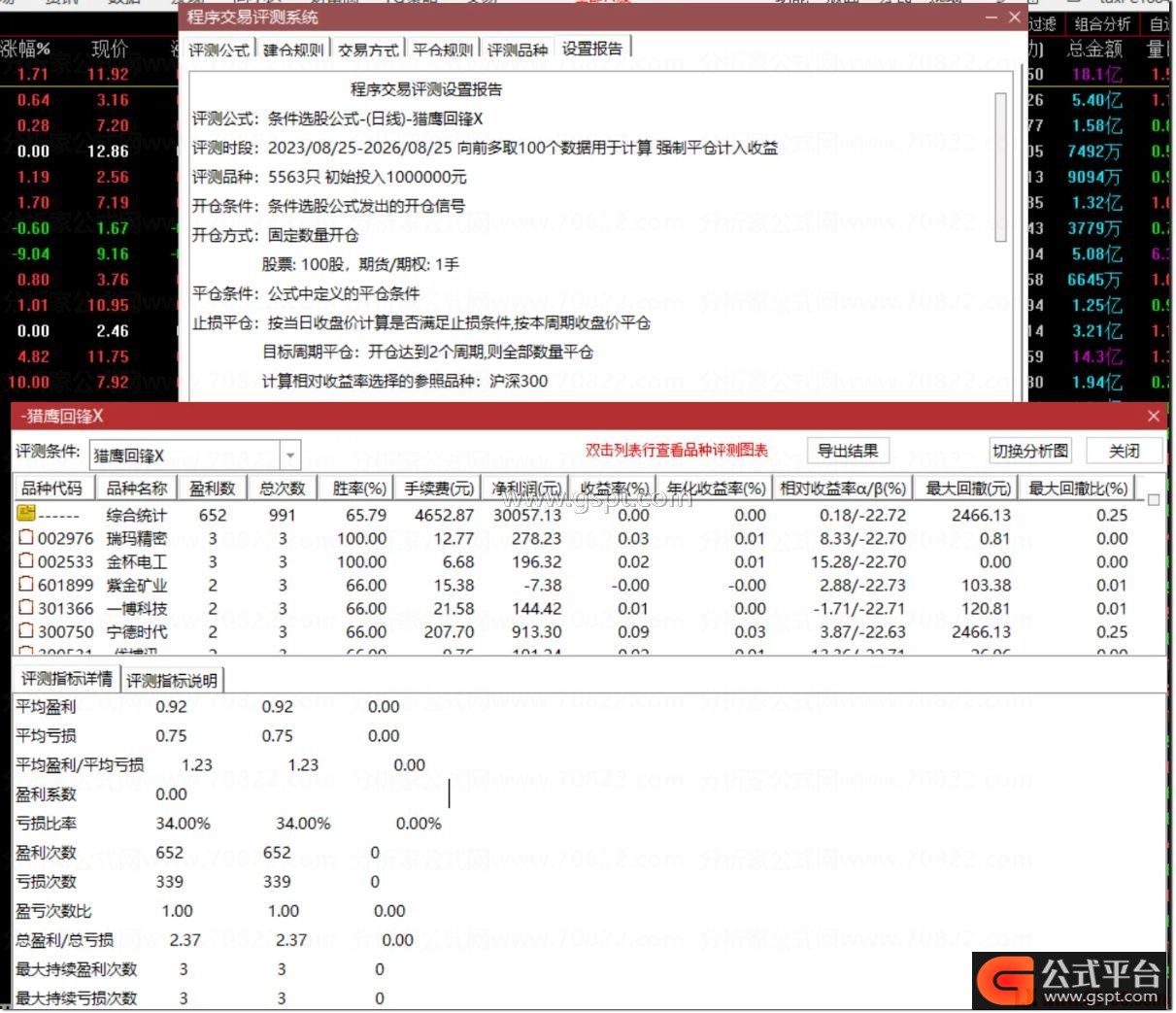Click the 公式平台 logo icon
Viewport: 1176px width, 1013px height.
[1005, 980]
